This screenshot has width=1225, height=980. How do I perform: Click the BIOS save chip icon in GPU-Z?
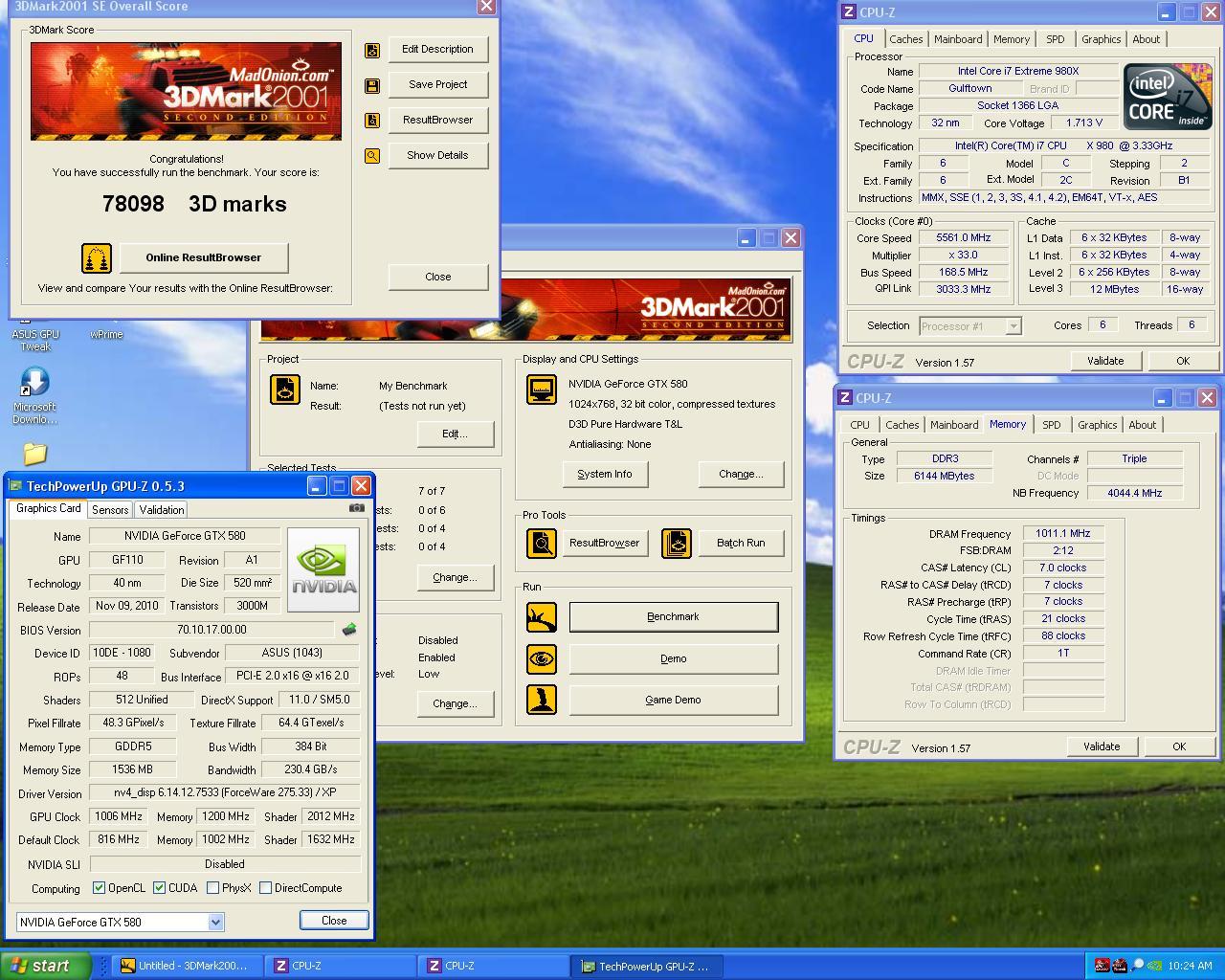(x=349, y=630)
